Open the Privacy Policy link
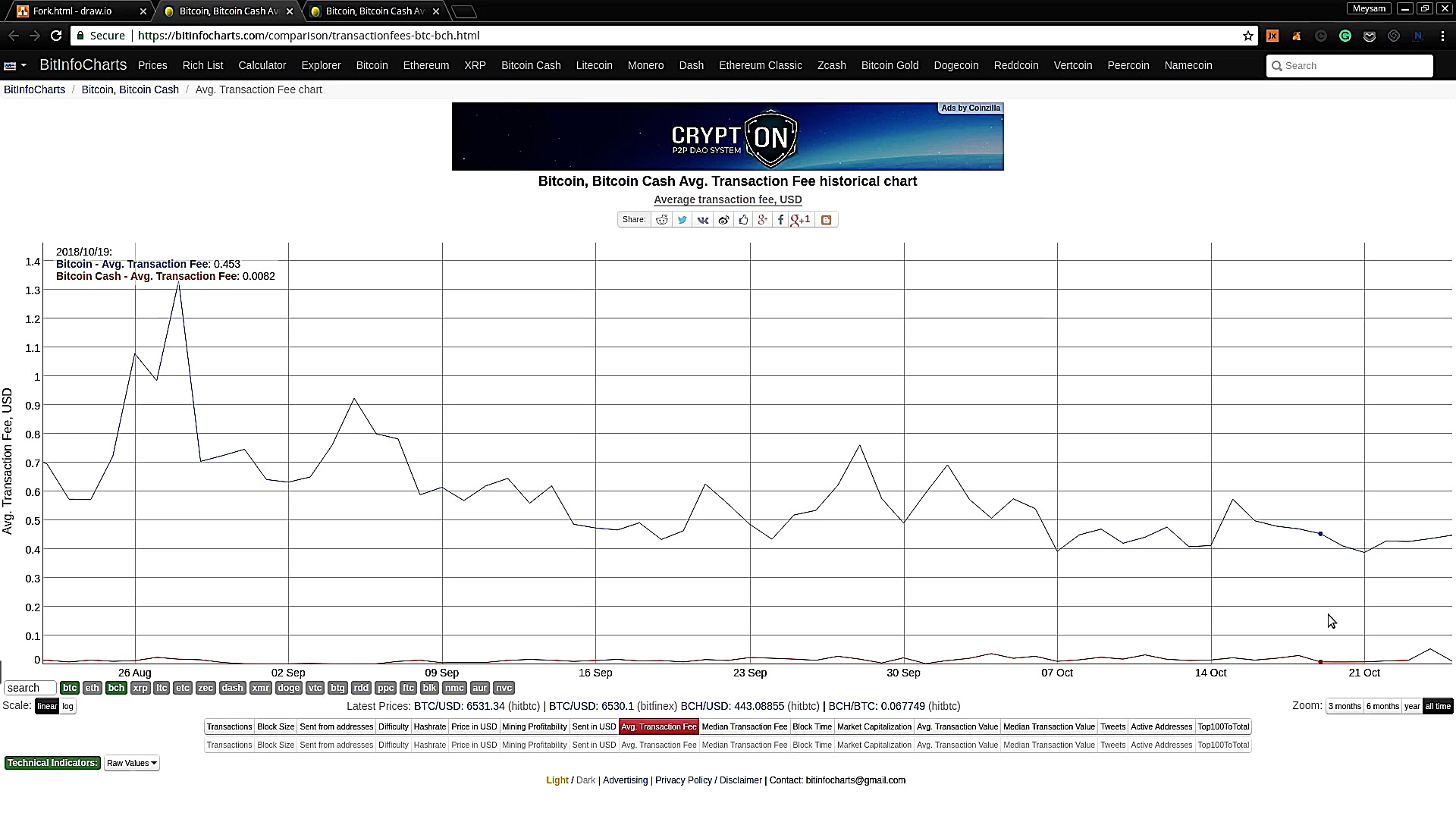This screenshot has width=1456, height=819. pyautogui.click(x=683, y=781)
